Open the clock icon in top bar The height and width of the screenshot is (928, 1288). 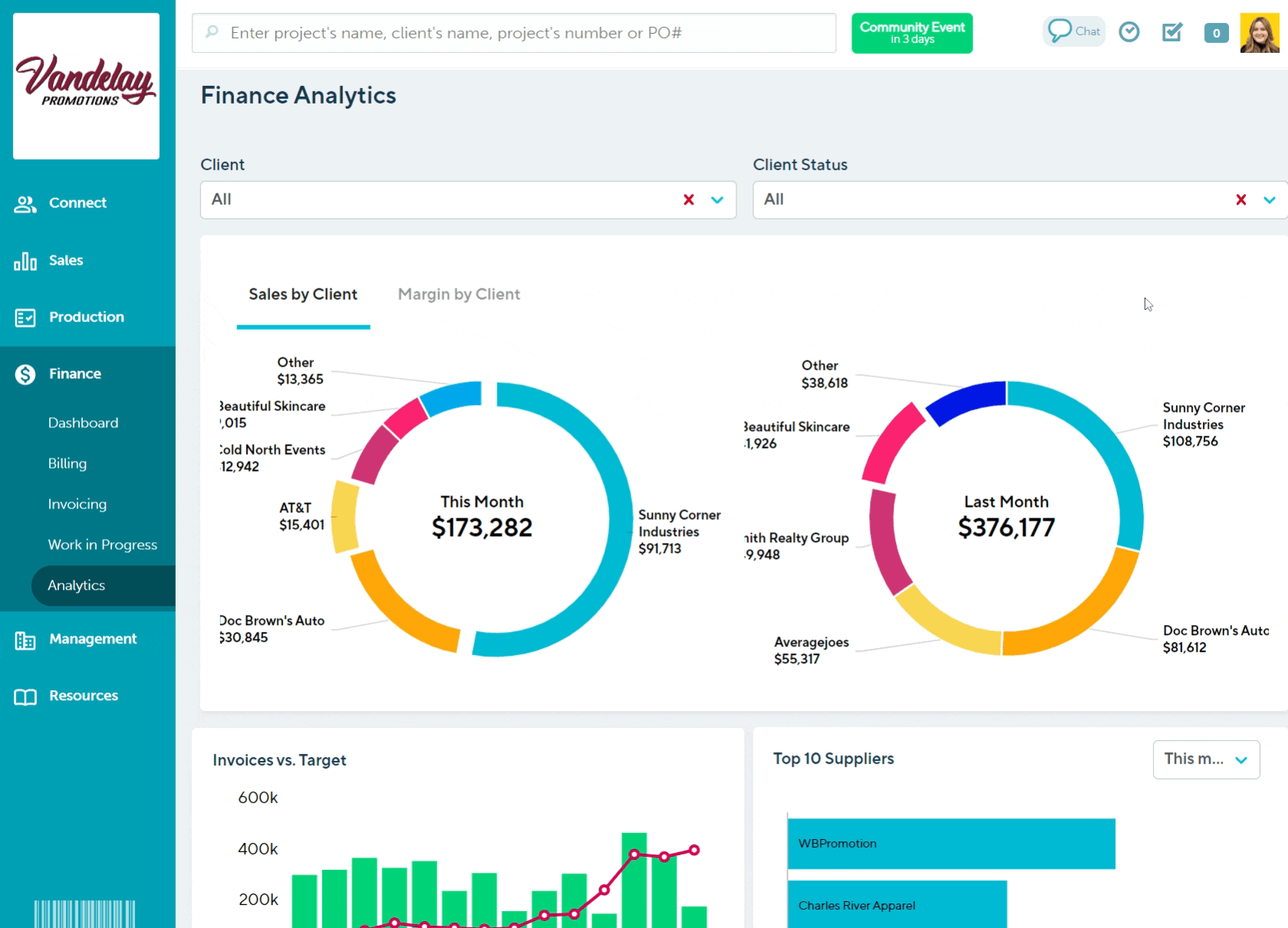(1128, 32)
